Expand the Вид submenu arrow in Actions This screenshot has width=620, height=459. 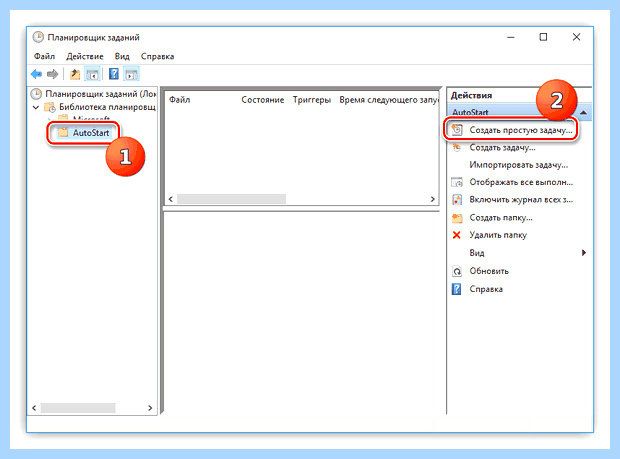[584, 253]
